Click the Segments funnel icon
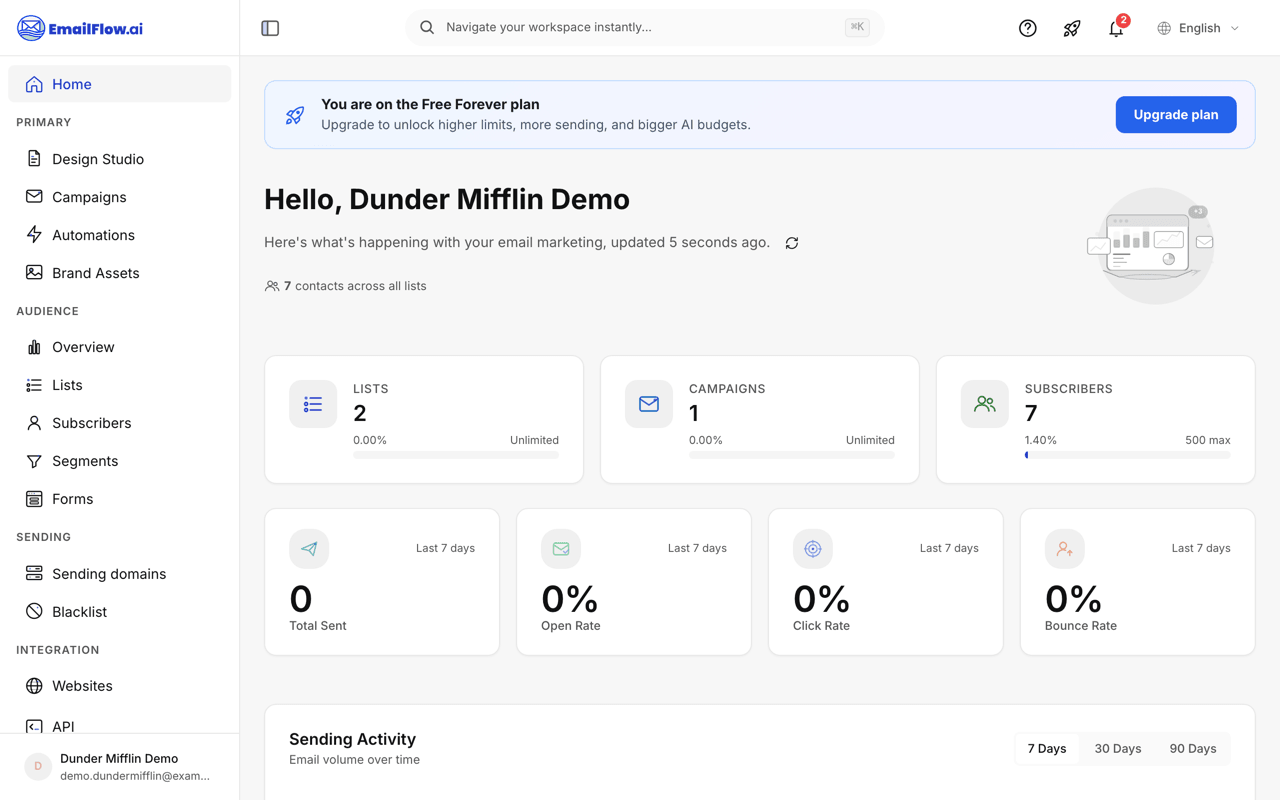The width and height of the screenshot is (1280, 800). [x=34, y=461]
